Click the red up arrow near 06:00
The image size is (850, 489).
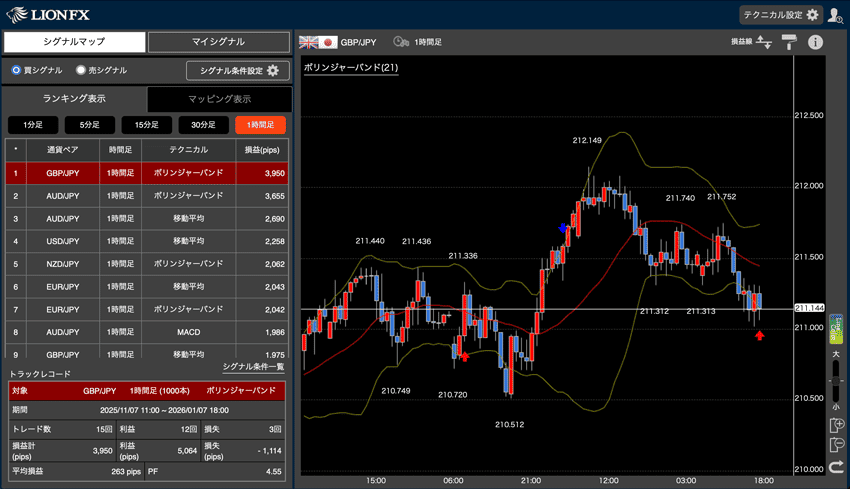tap(465, 356)
